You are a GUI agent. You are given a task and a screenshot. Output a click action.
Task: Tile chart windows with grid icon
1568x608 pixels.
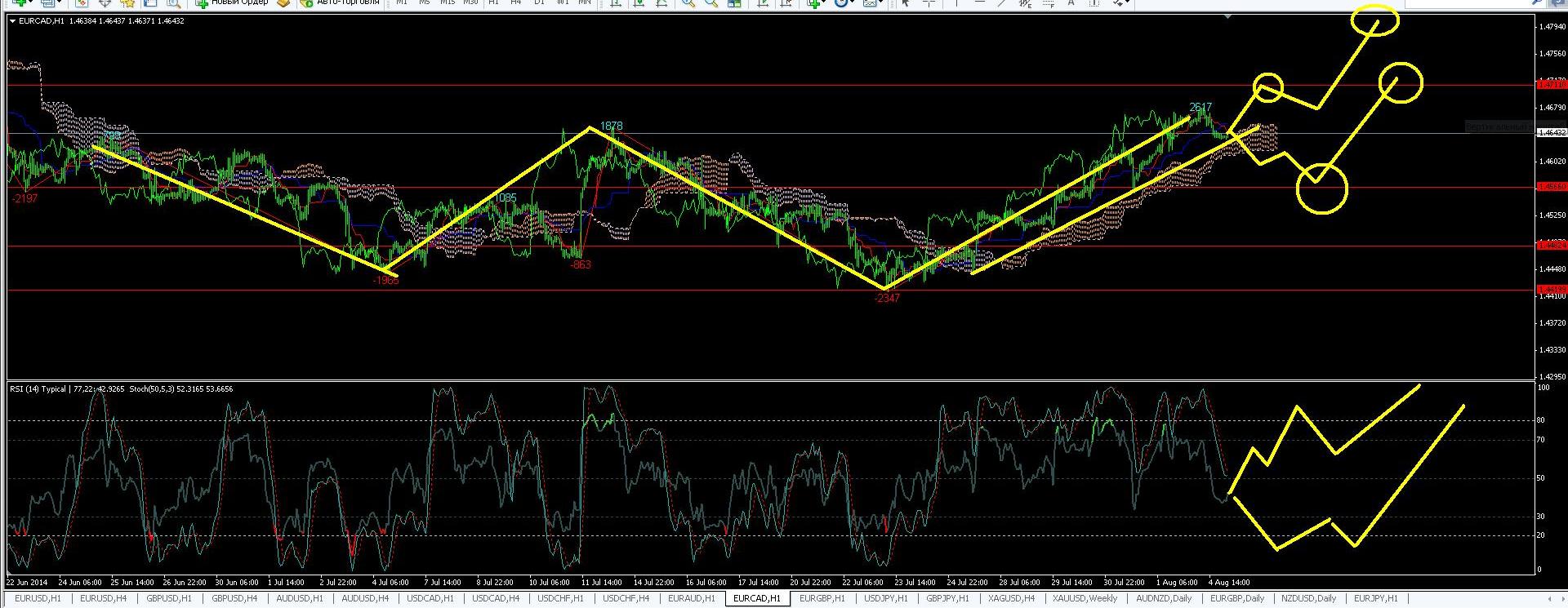pyautogui.click(x=735, y=2)
